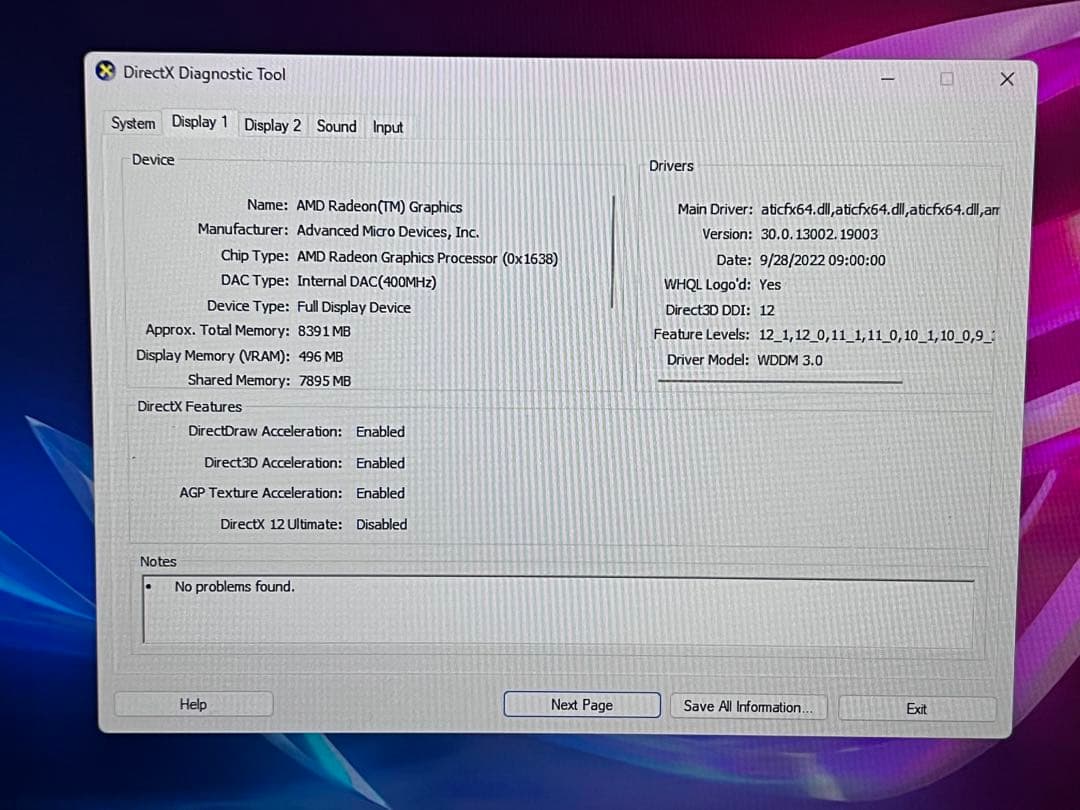
Task: Click total memory value '8391 MB'
Action: (x=324, y=331)
